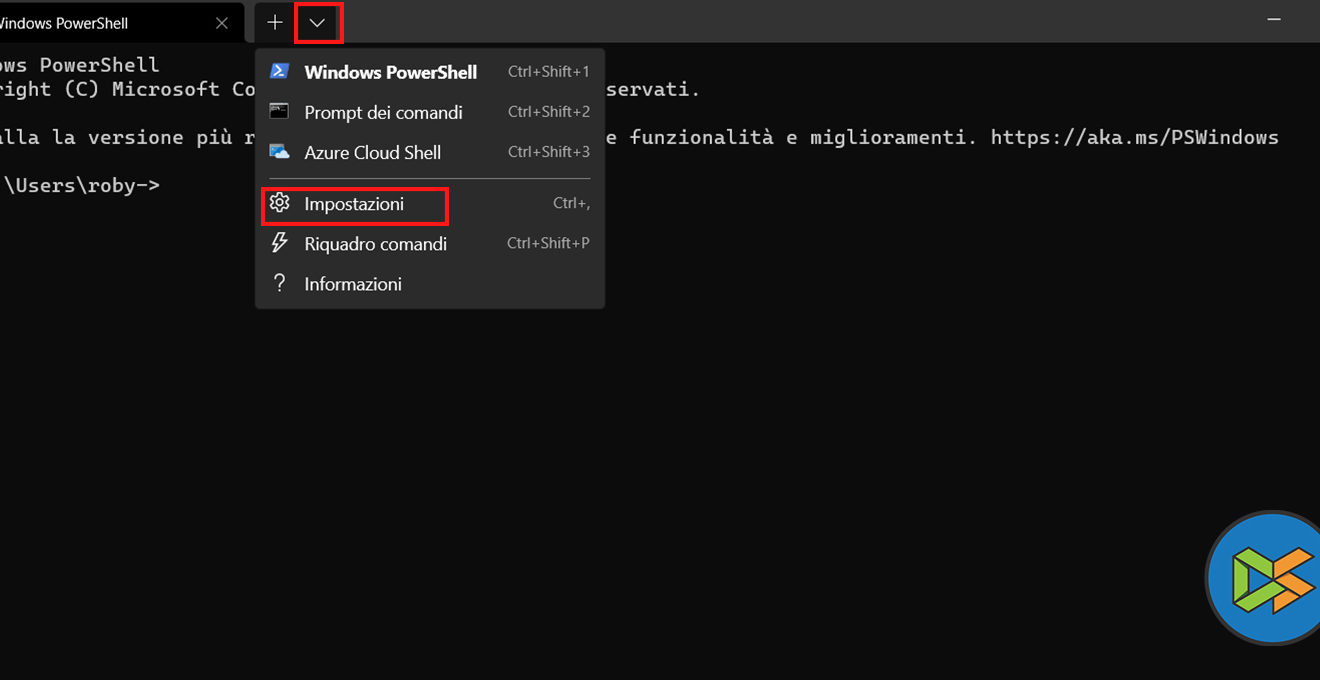Open the aka.ms/PSWindows link
Image resolution: width=1320 pixels, height=680 pixels.
[x=1134, y=137]
